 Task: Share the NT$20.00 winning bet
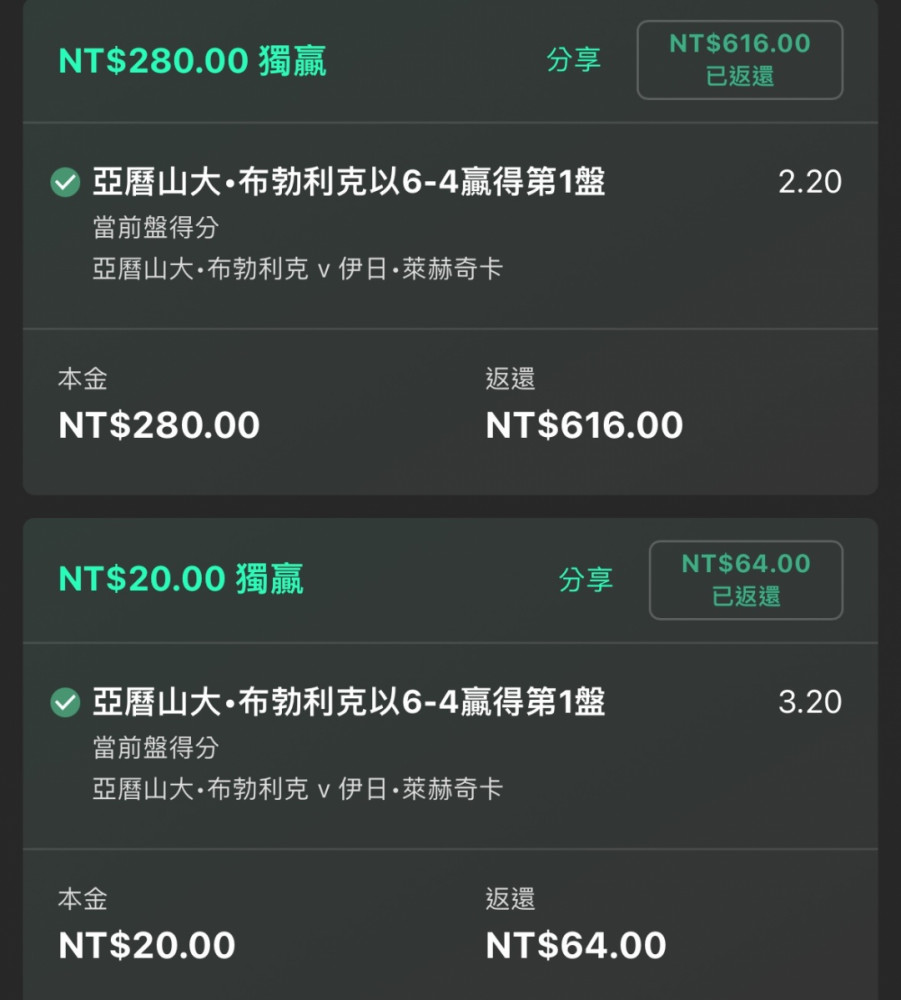585,580
